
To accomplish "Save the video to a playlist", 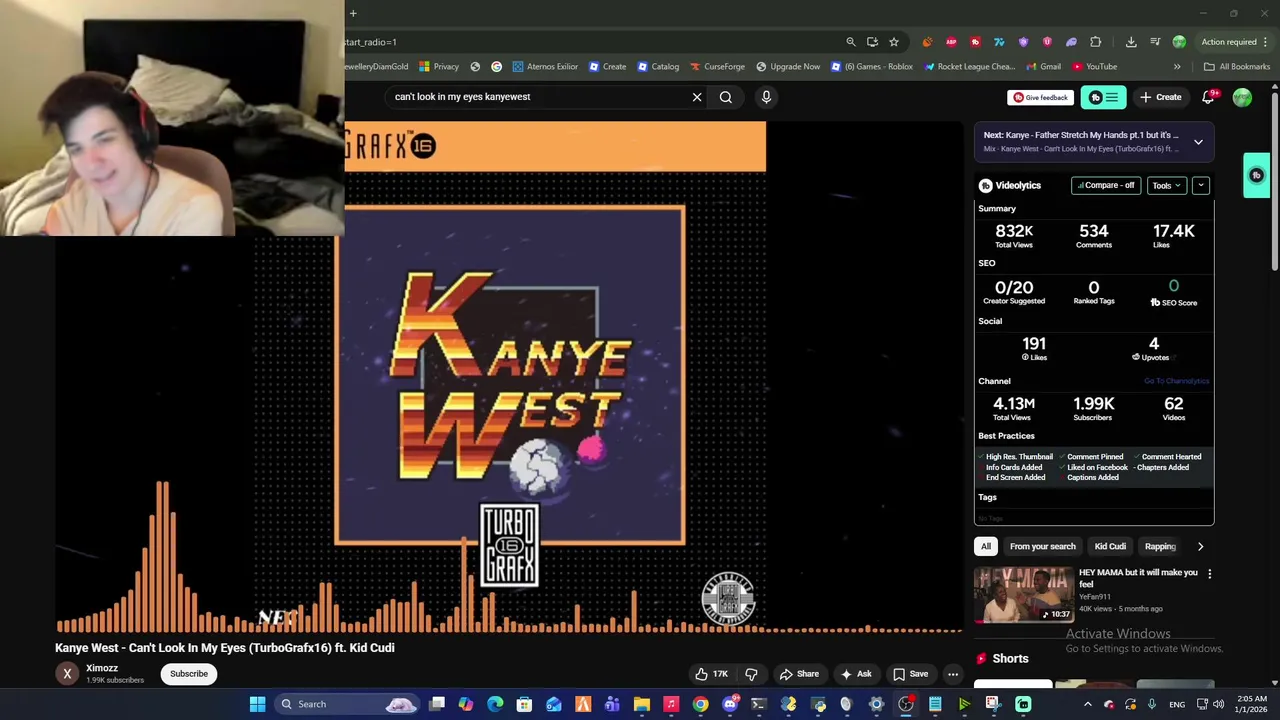I will (x=910, y=674).
